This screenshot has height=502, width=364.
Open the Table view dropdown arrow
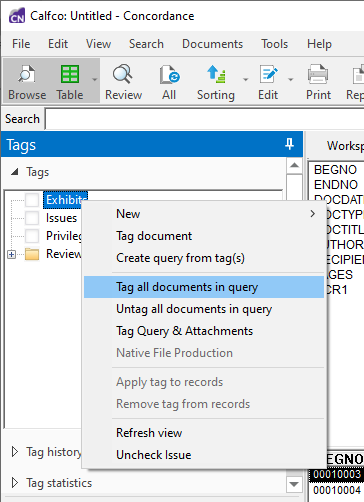click(94, 80)
